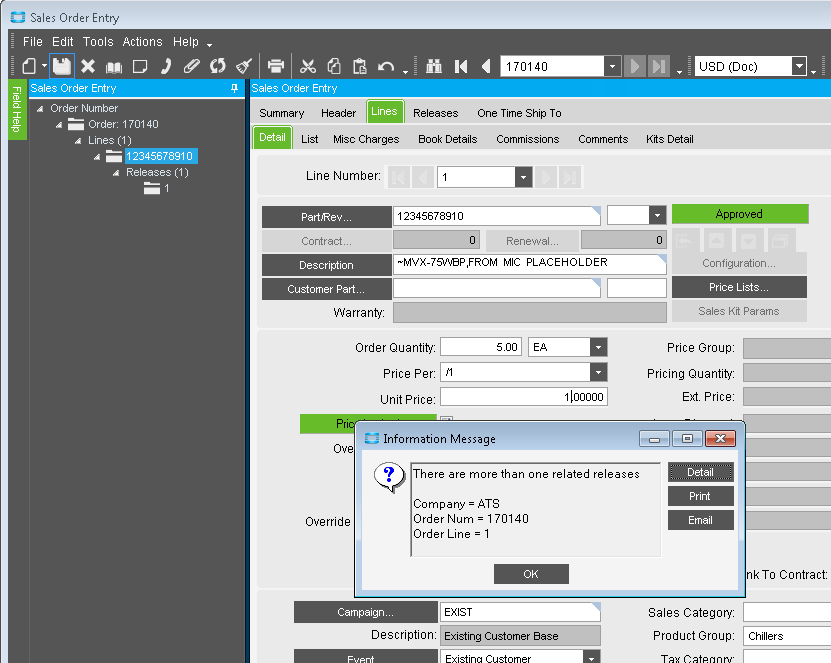Click the Print toolbar icon

(276, 66)
